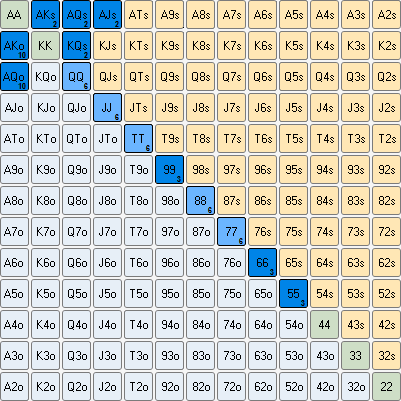Toggle the QQ pocket pair cell

pyautogui.click(x=76, y=77)
